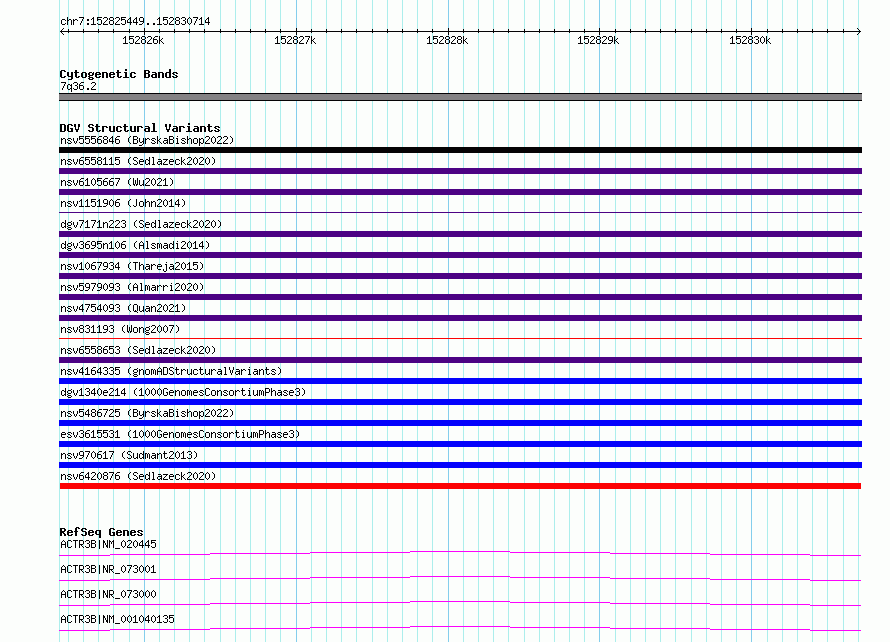The height and width of the screenshot is (642, 890).
Task: Click the thin red nsv831193 variant line
Action: pyautogui.click(x=460, y=338)
